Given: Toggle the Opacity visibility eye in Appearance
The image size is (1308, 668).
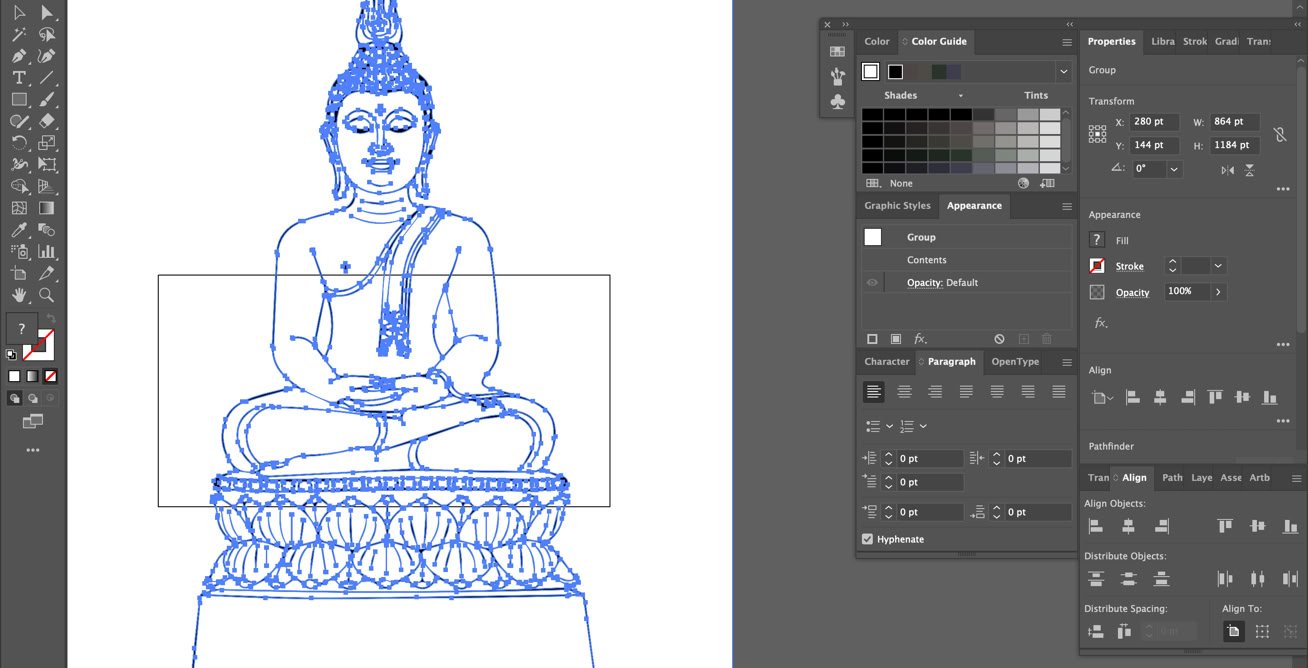Looking at the screenshot, I should click(x=872, y=283).
